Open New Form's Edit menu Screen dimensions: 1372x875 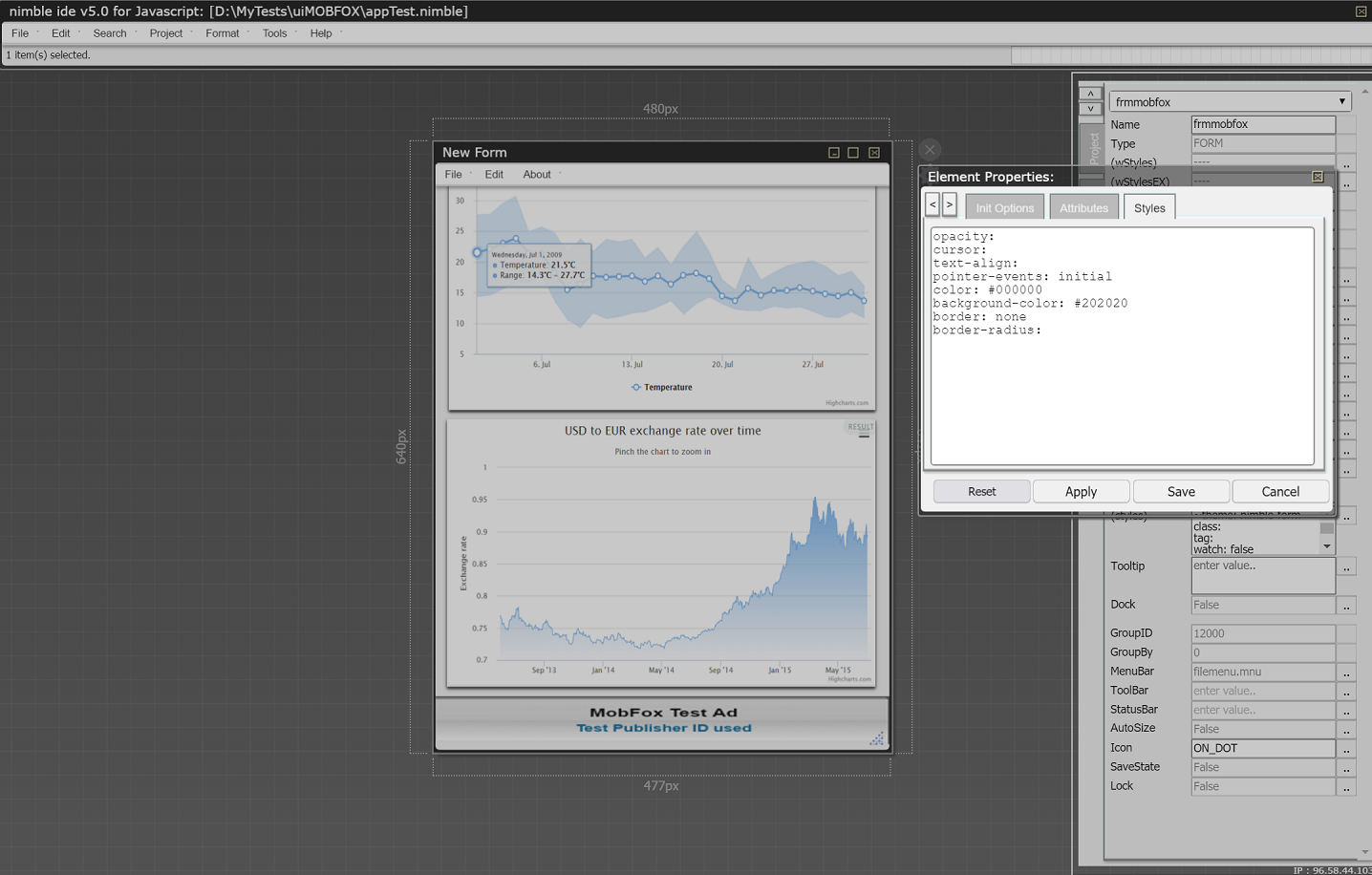[x=494, y=175]
